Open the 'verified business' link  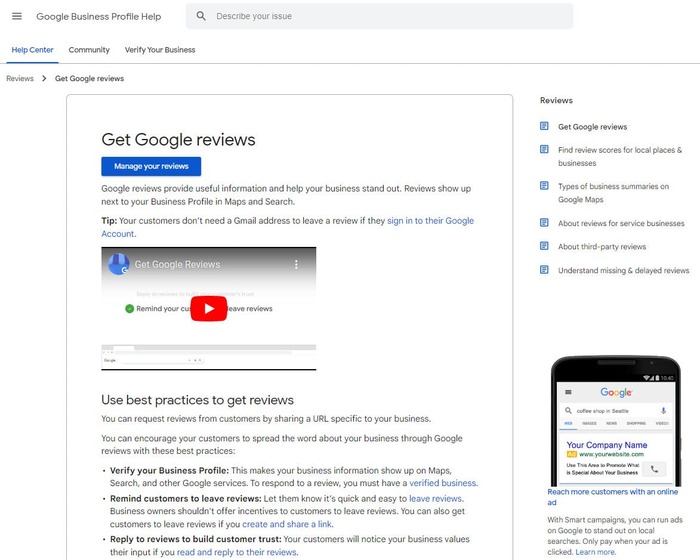pyautogui.click(x=443, y=483)
